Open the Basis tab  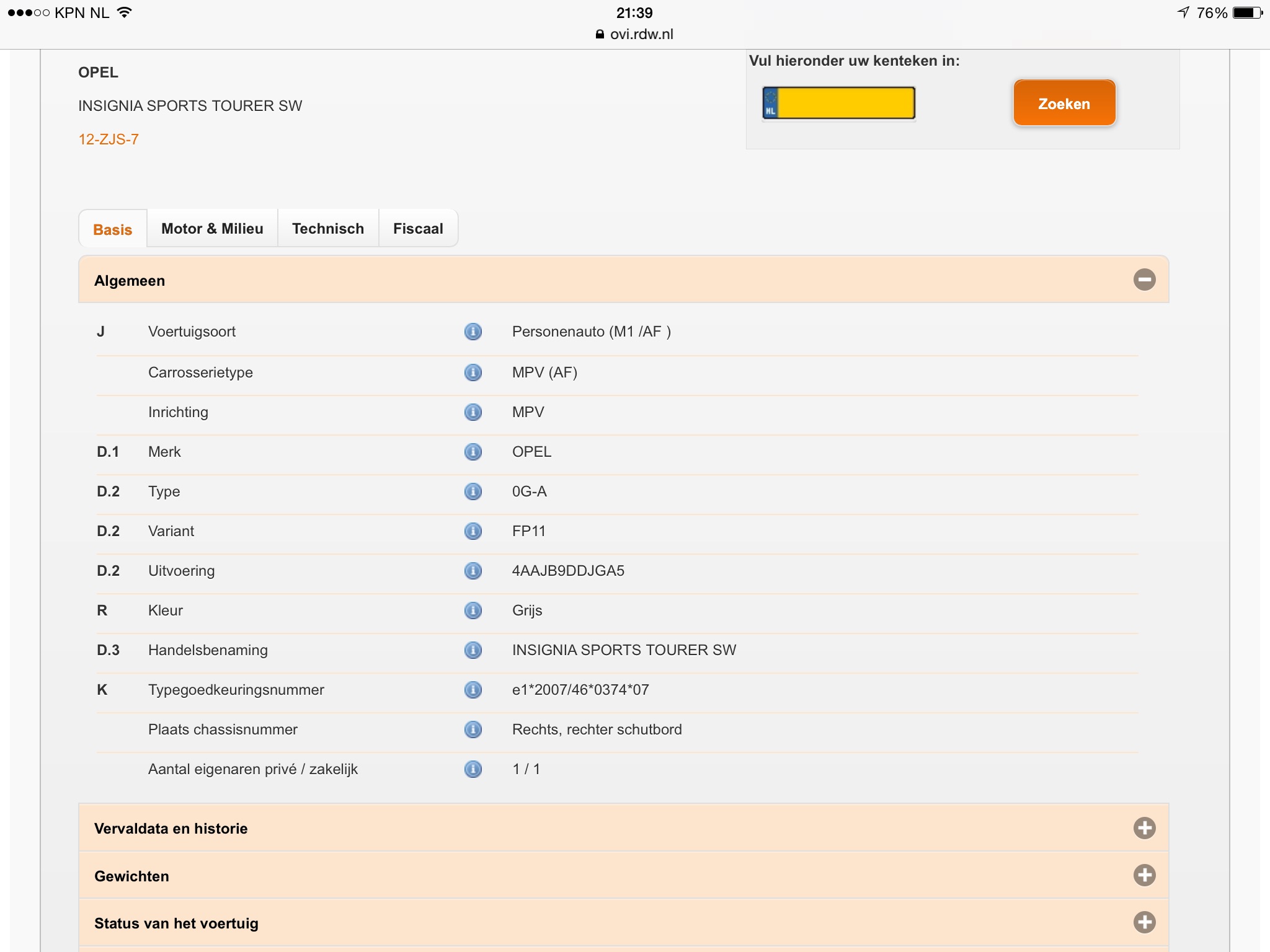[113, 229]
